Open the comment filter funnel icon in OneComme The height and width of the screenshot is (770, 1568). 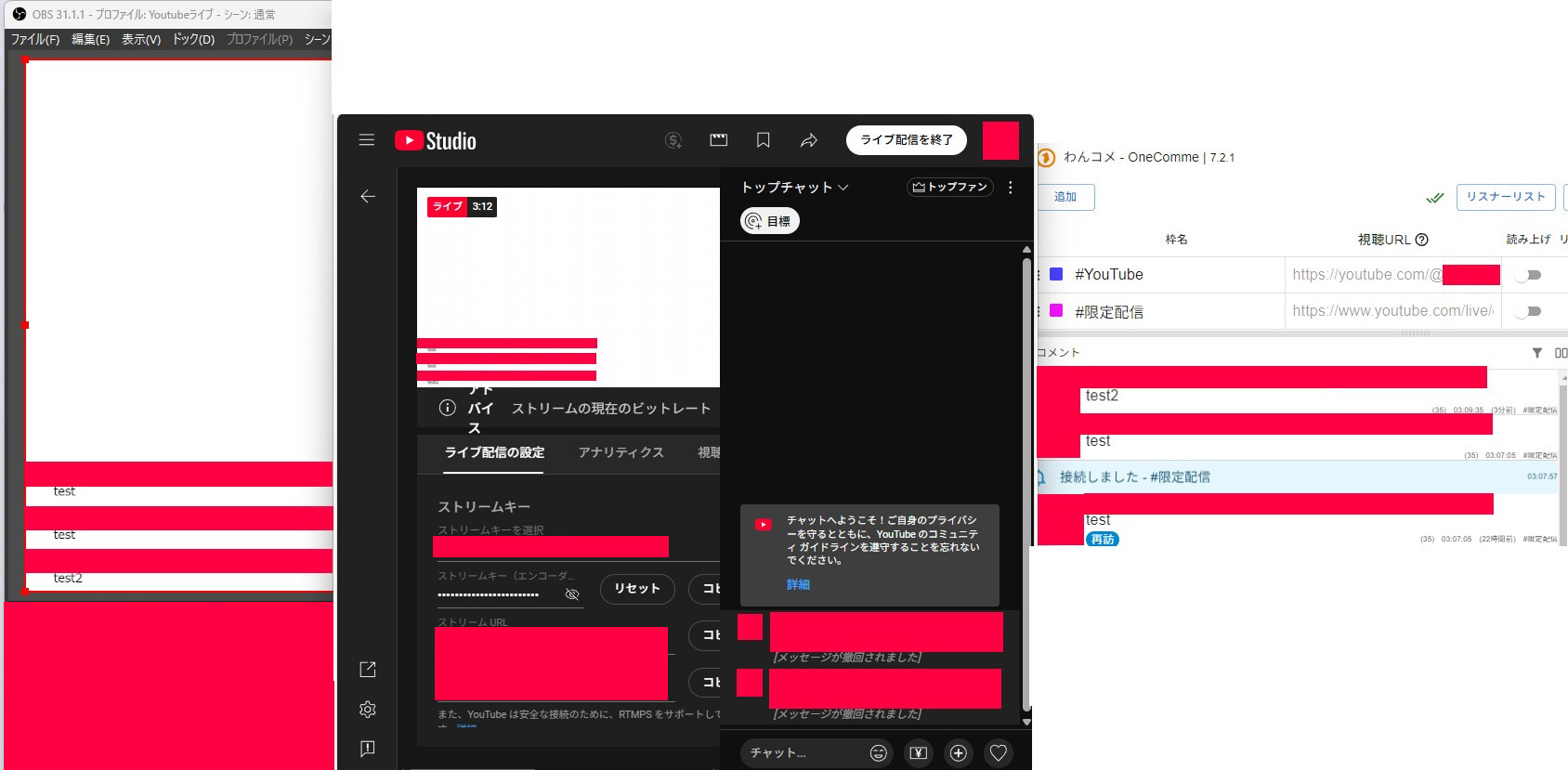pos(1537,353)
